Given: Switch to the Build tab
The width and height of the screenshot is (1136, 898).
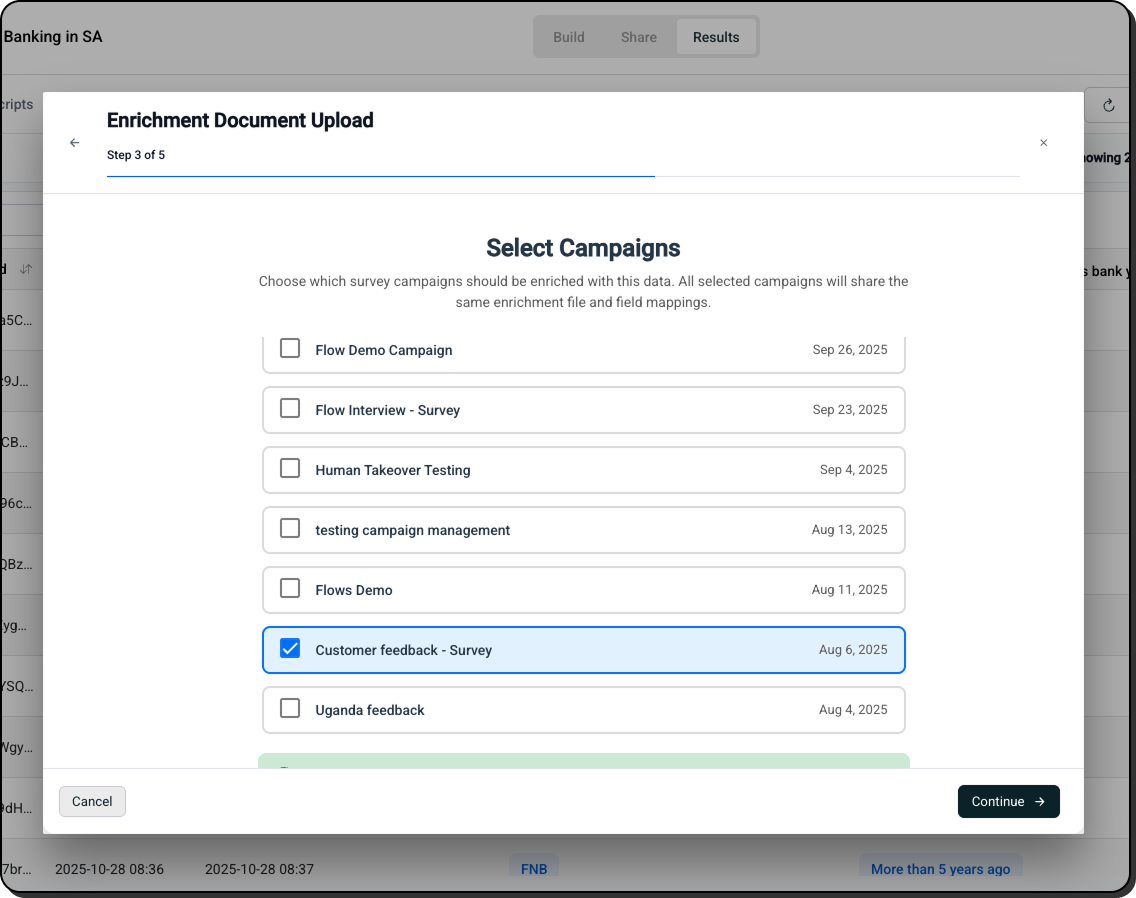Looking at the screenshot, I should [568, 37].
